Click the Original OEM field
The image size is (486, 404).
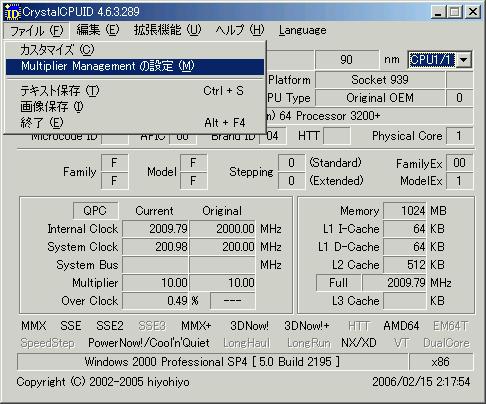(380, 98)
